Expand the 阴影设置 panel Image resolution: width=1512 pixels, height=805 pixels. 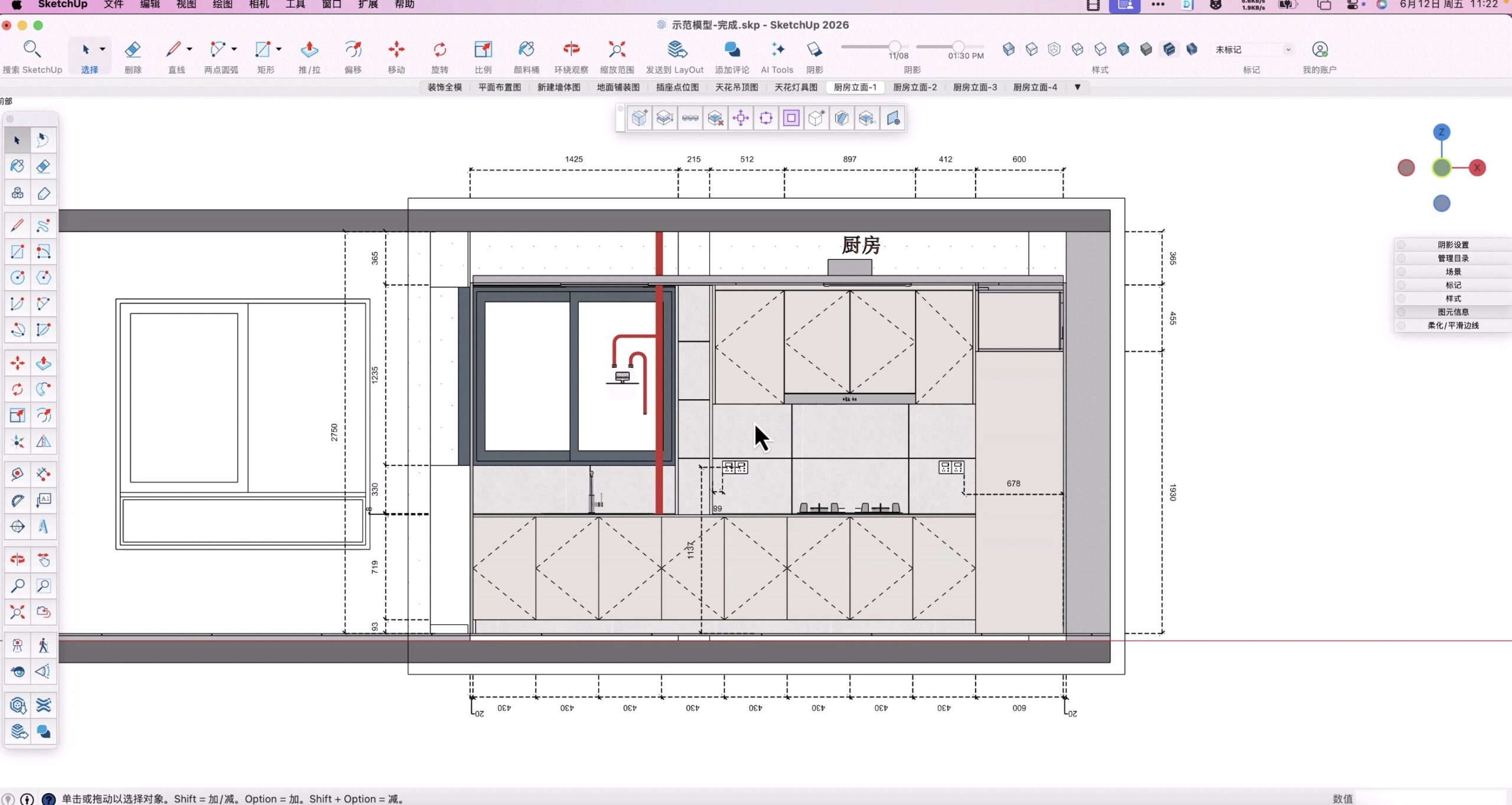(1453, 245)
